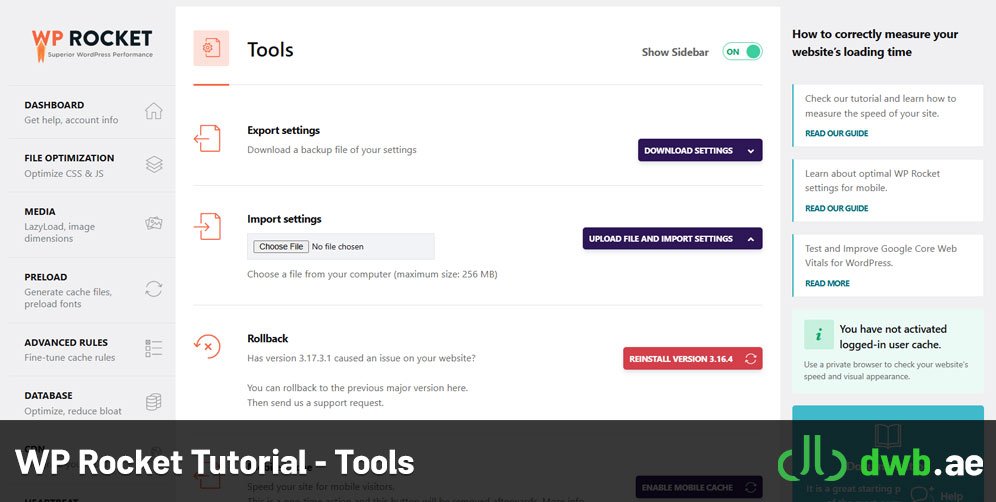Click the 'No file chosen' file field
This screenshot has height=502, width=996.
coord(340,247)
